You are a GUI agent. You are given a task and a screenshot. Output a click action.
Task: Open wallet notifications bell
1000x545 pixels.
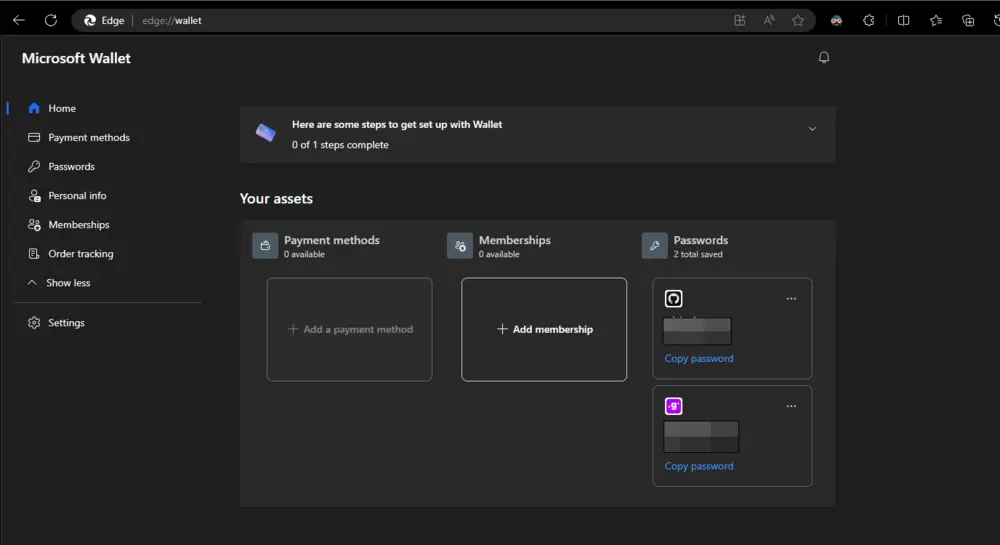[824, 57]
